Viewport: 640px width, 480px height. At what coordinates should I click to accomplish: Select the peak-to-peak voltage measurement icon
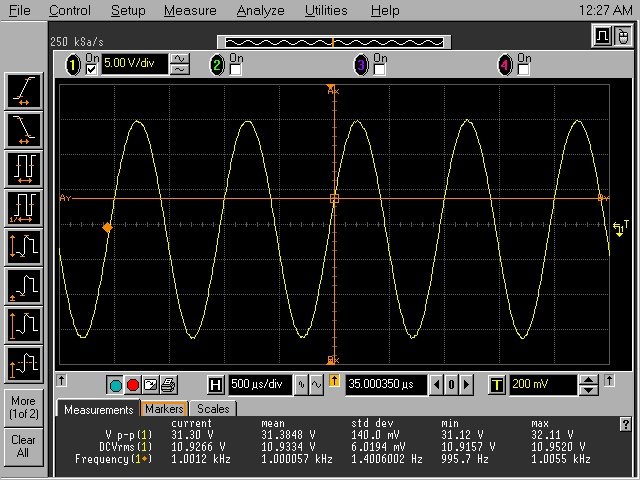tap(24, 247)
